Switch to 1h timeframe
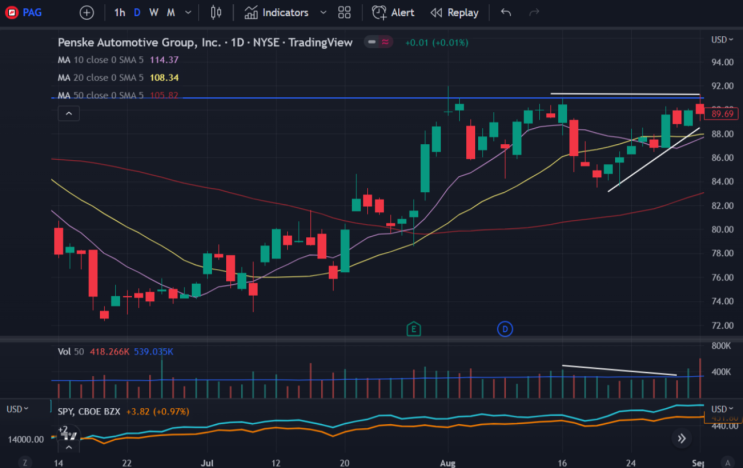The width and height of the screenshot is (743, 468). [119, 13]
